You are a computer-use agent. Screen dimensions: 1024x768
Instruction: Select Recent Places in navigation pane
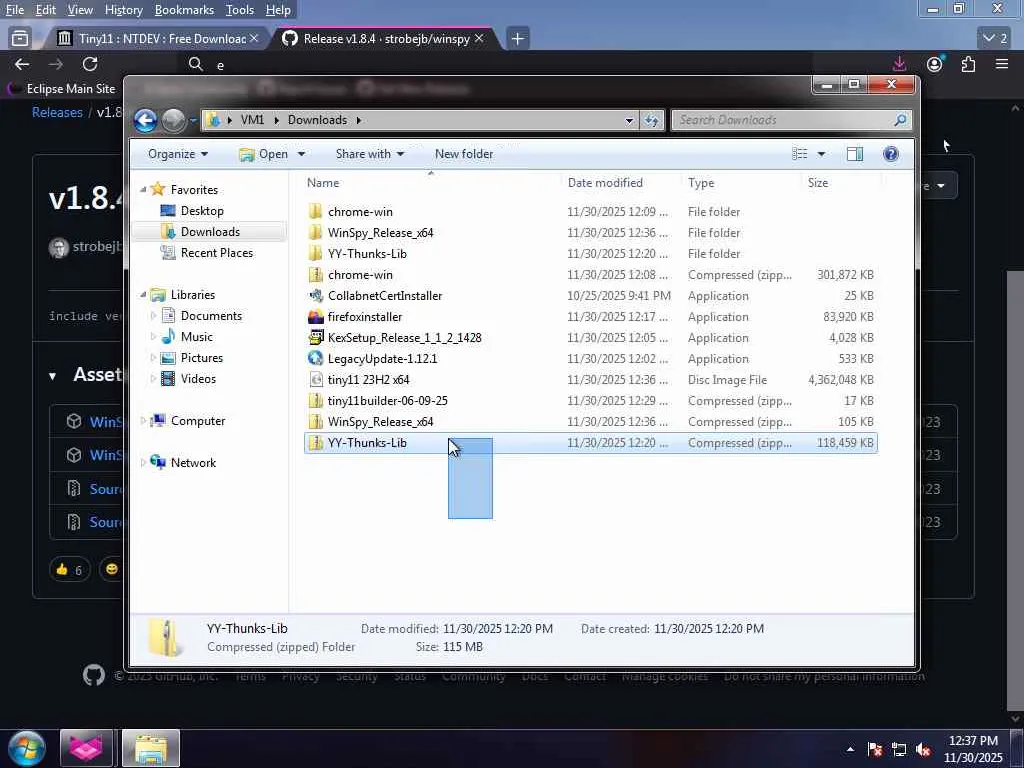pyautogui.click(x=216, y=253)
